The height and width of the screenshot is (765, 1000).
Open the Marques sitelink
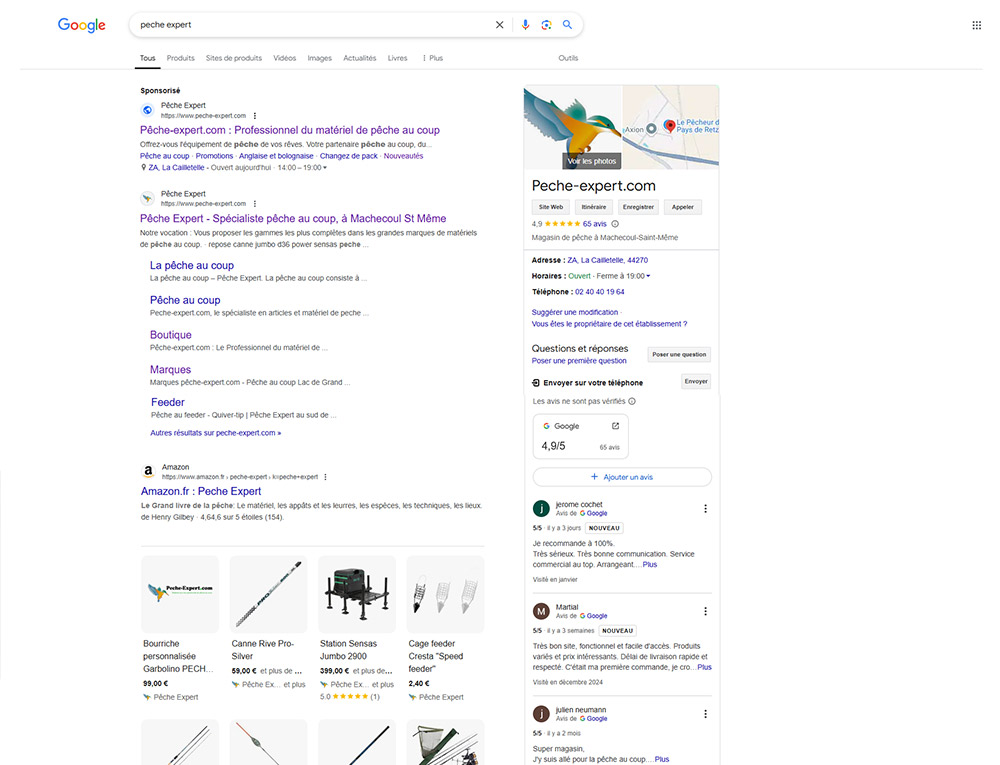tap(170, 370)
